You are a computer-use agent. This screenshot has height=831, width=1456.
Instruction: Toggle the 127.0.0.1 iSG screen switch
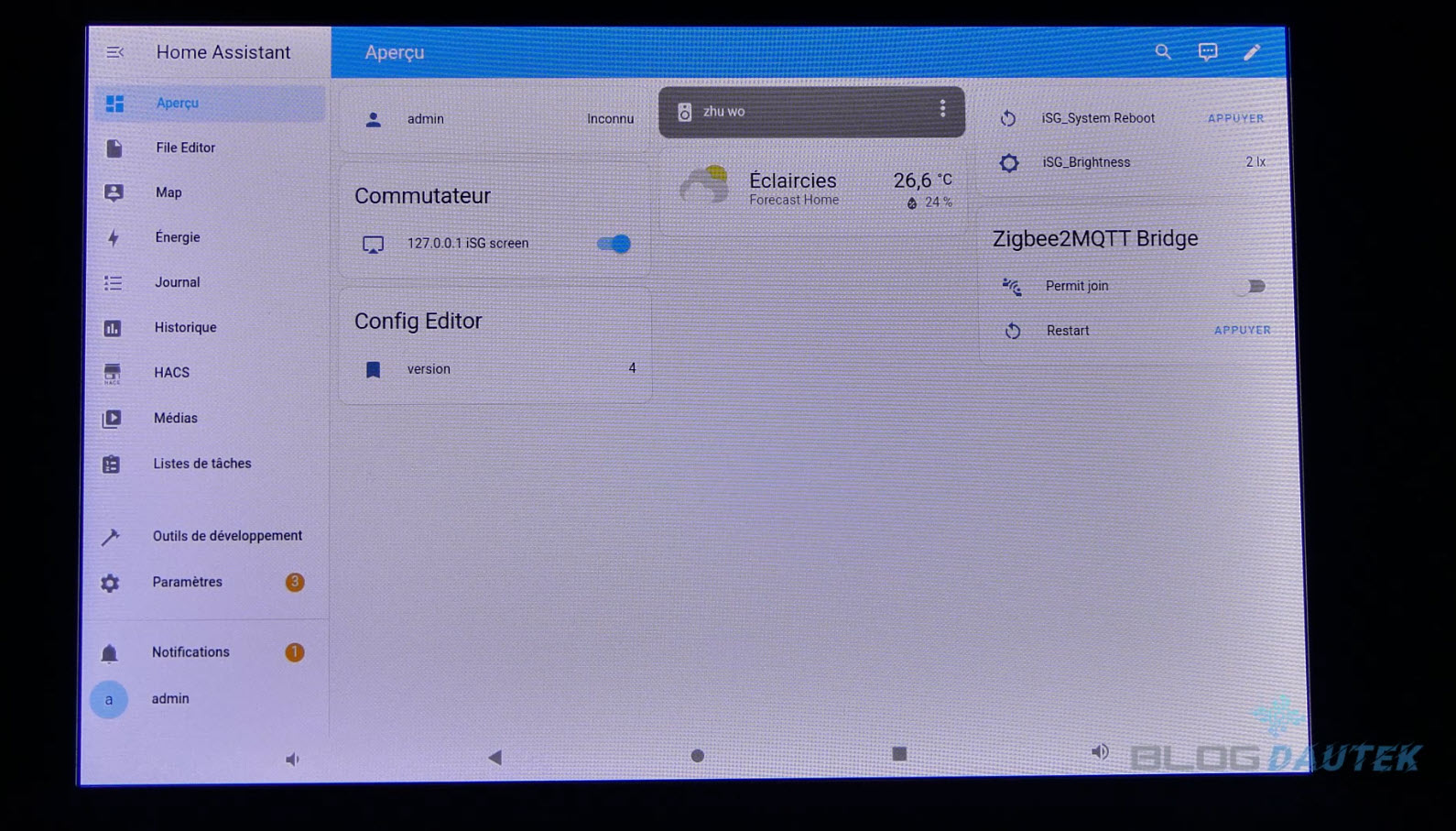[614, 244]
